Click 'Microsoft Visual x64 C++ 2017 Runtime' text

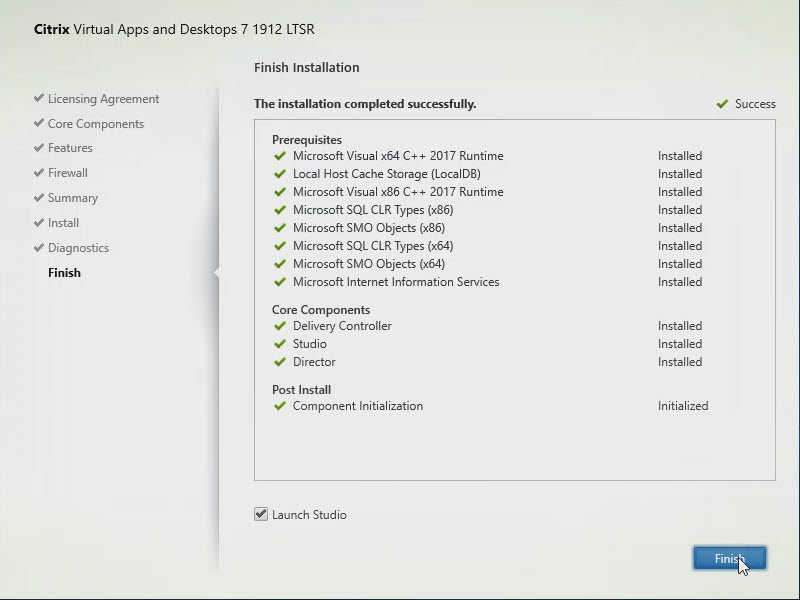(398, 156)
